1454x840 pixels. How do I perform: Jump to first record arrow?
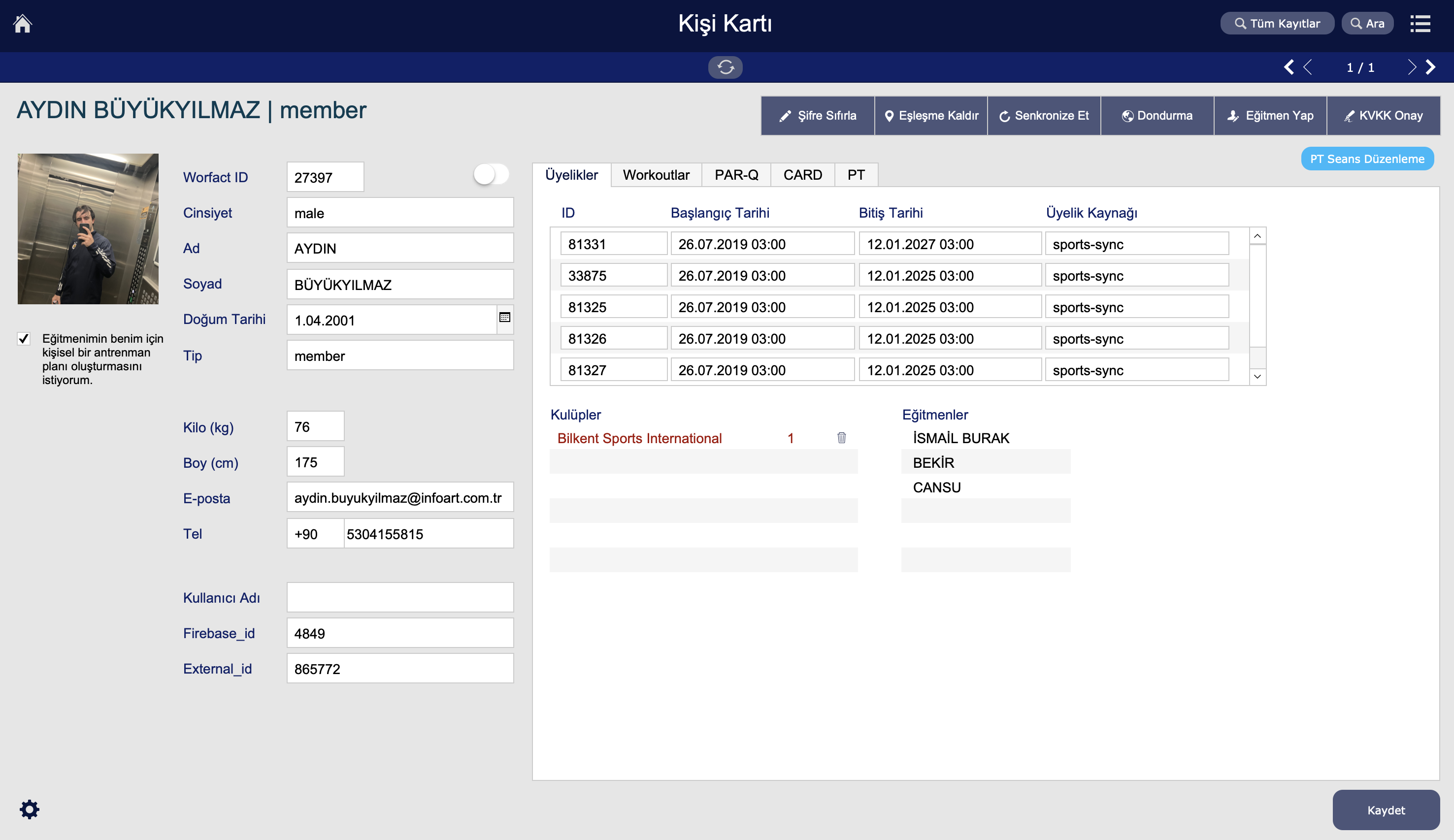1289,67
